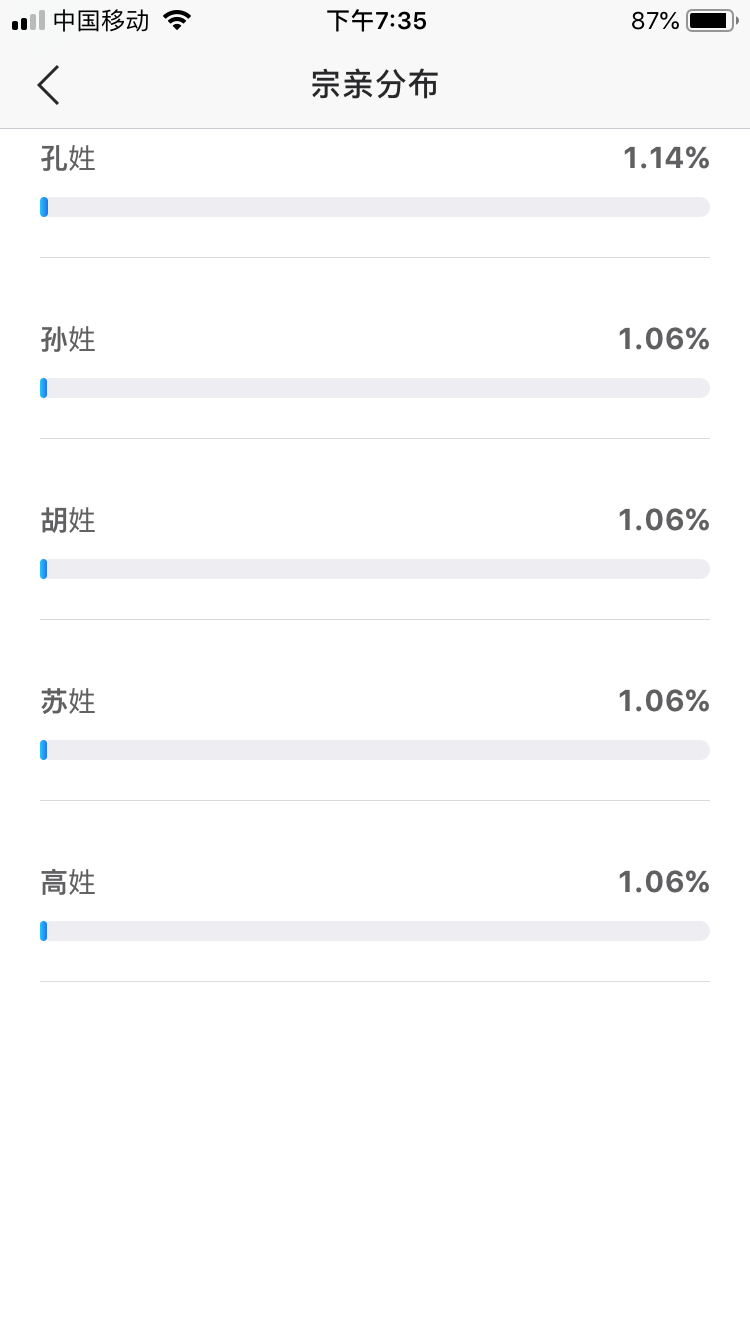
Task: Select the 孔姓 surname label
Action: pos(68,158)
